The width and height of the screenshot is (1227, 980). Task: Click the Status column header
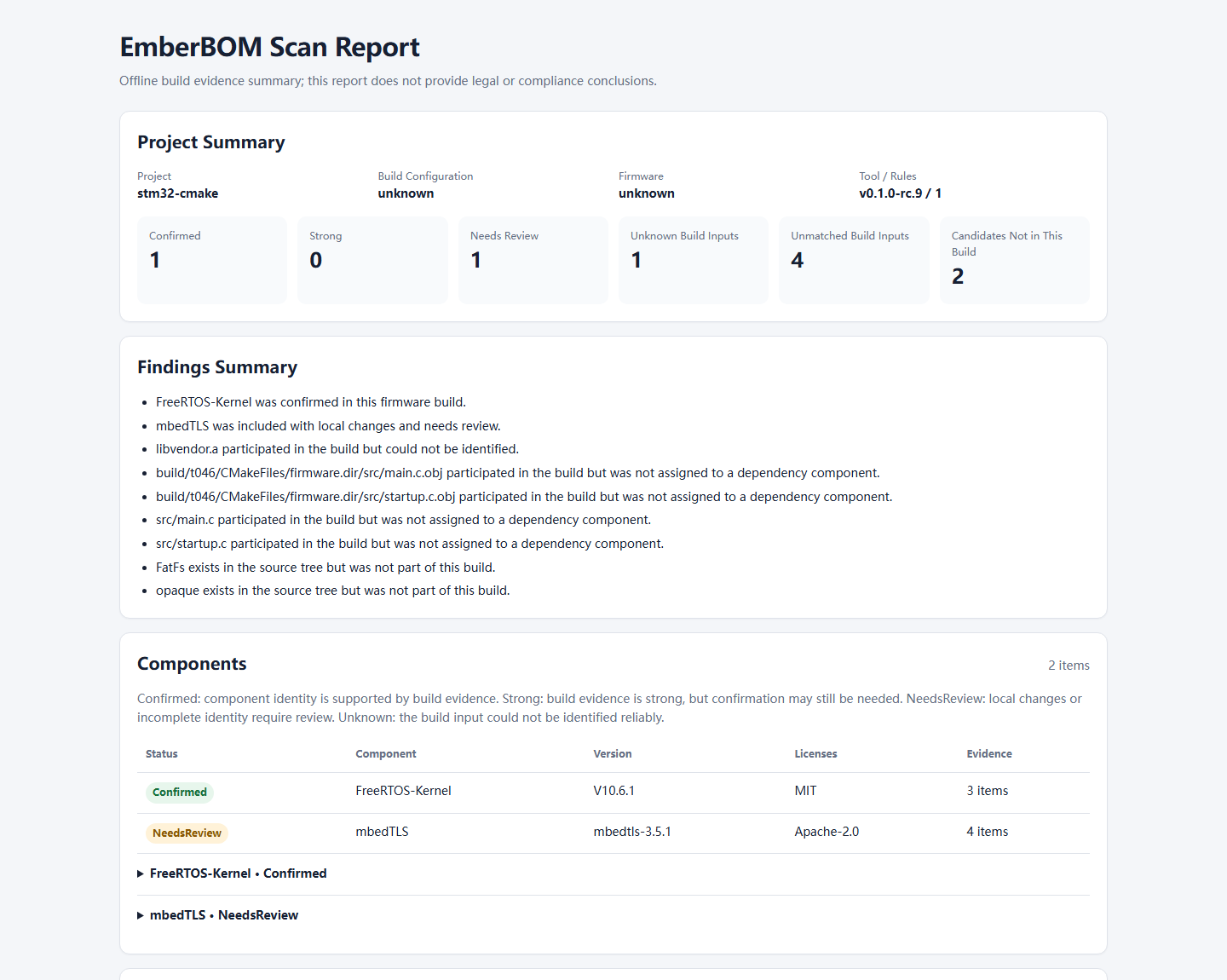point(162,754)
